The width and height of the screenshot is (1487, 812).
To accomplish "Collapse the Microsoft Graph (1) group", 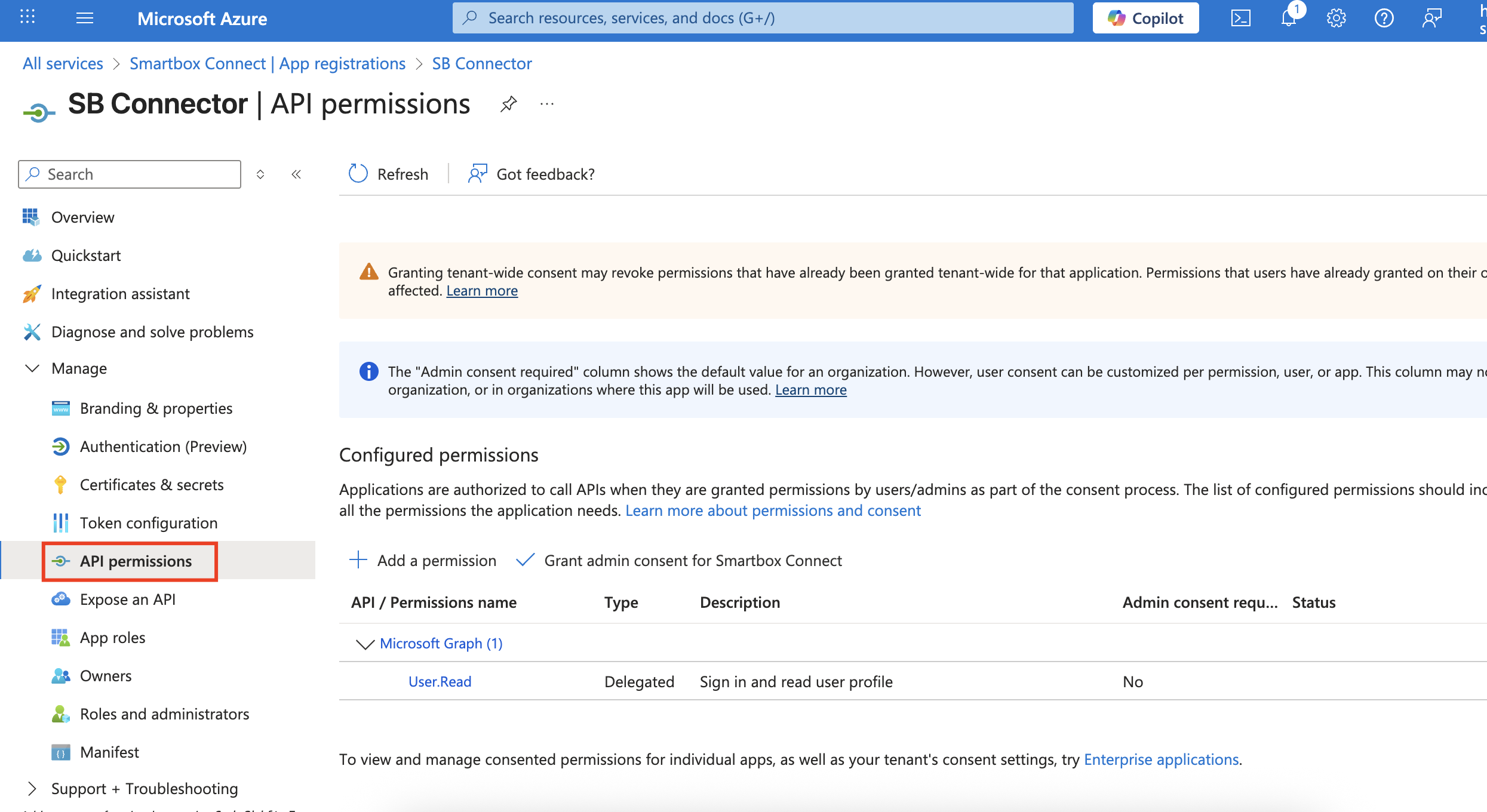I will [365, 644].
